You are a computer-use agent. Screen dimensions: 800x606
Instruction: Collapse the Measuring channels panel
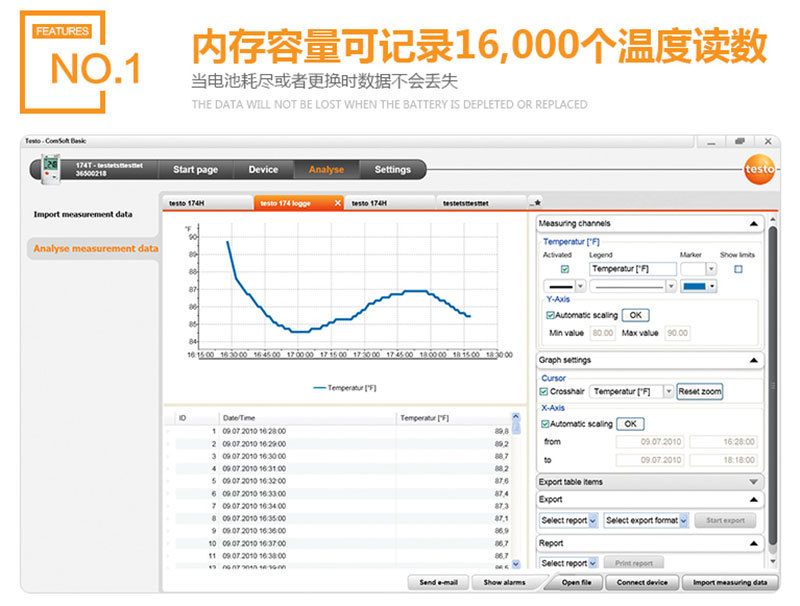pos(754,223)
